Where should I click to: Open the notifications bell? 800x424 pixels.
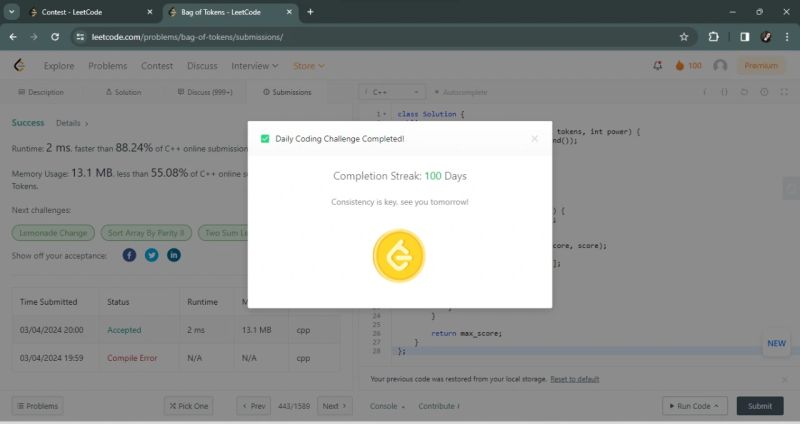click(658, 65)
